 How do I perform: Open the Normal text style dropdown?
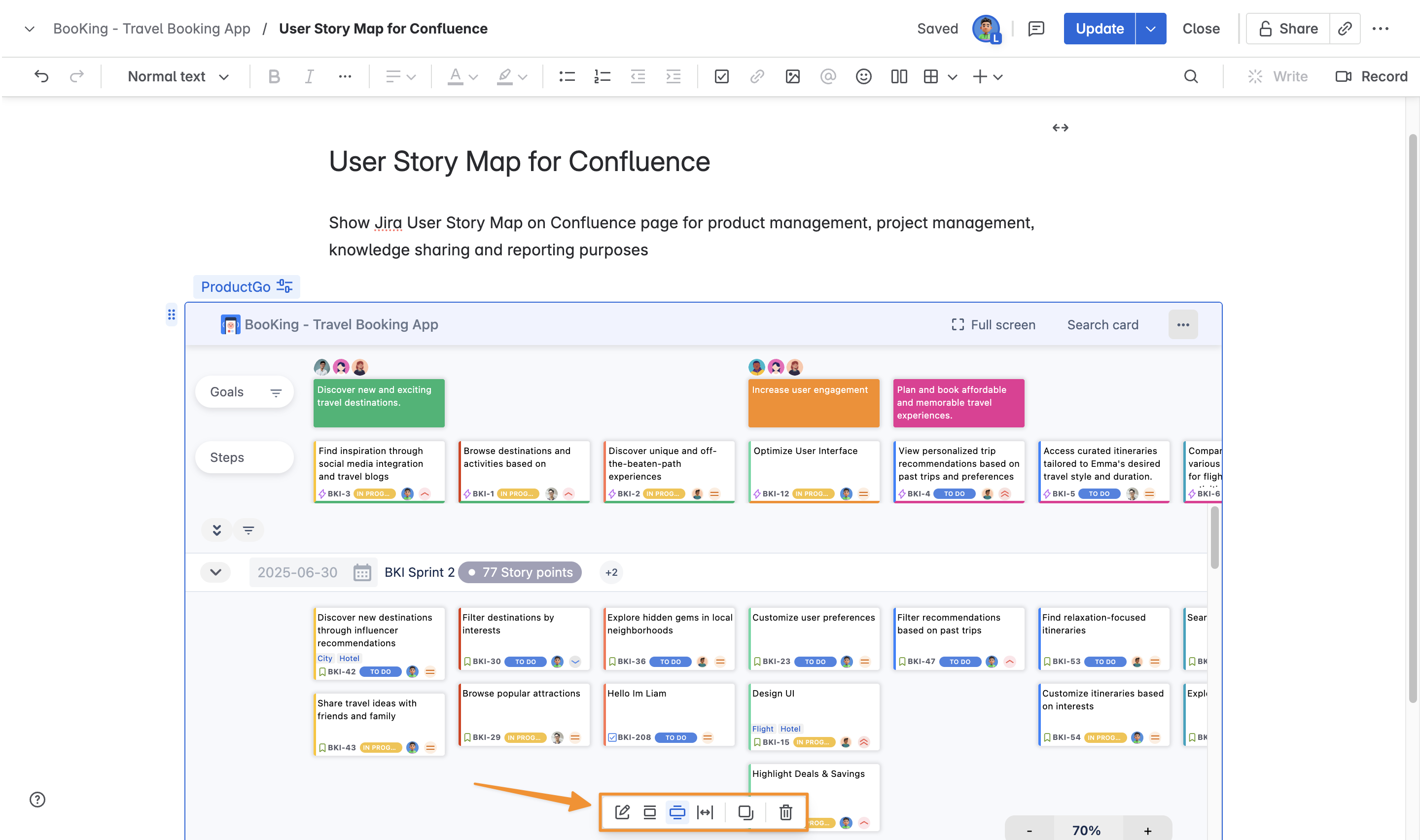click(x=177, y=76)
